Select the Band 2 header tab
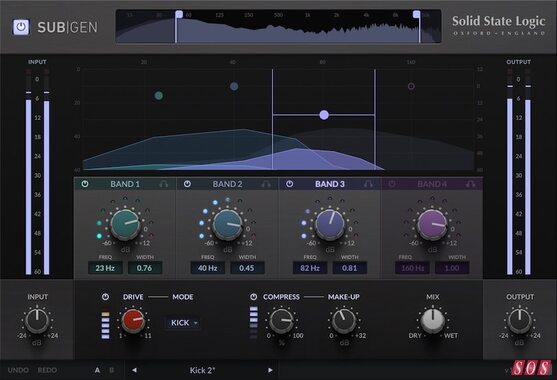 [227, 184]
